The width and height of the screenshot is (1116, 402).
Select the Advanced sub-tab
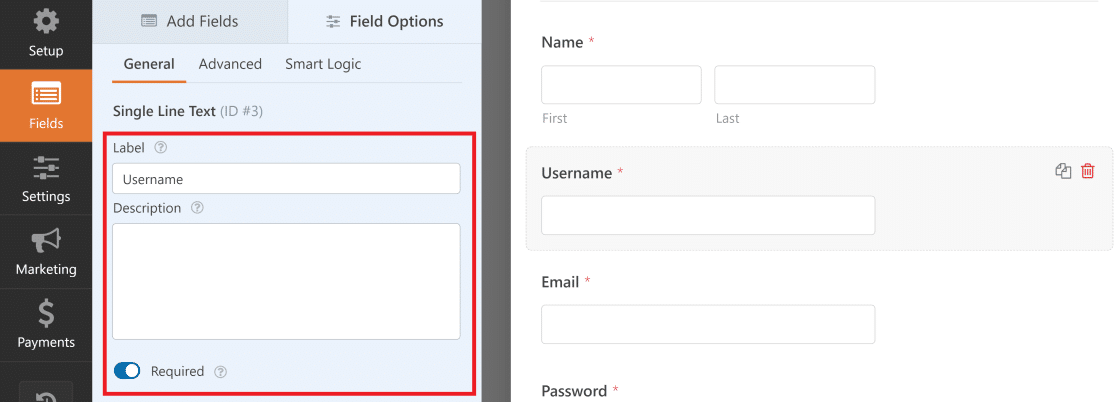230,64
